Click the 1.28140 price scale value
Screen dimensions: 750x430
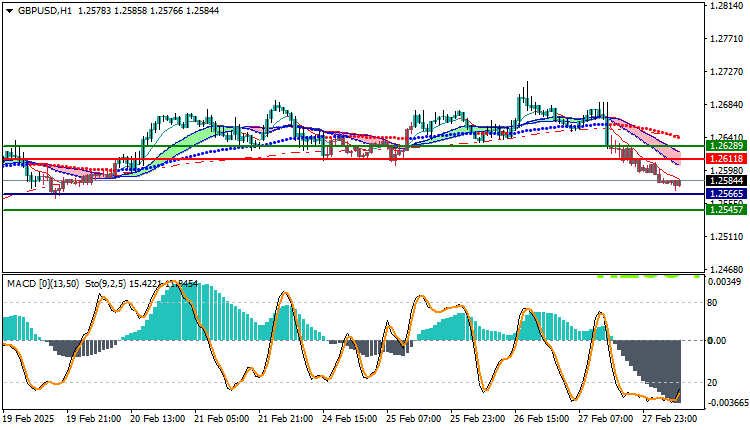tap(727, 6)
